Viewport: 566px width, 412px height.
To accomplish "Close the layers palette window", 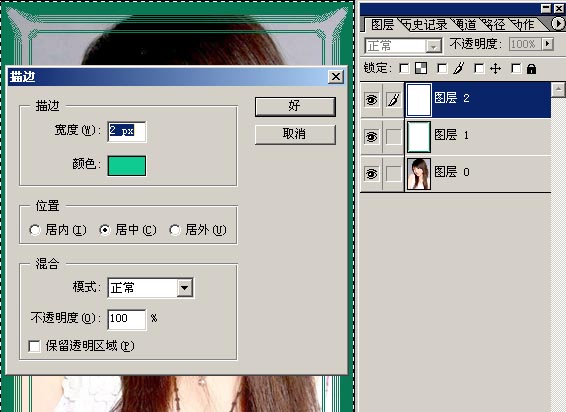I will [559, 8].
